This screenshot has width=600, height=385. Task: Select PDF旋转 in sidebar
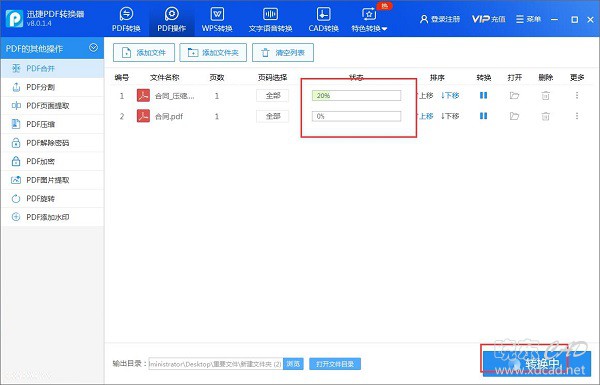pyautogui.click(x=52, y=199)
